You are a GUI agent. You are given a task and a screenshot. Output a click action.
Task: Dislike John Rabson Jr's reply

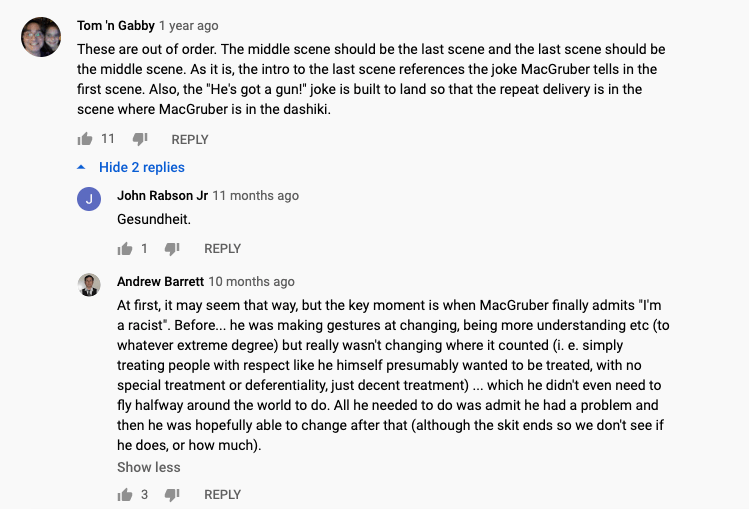(x=172, y=248)
